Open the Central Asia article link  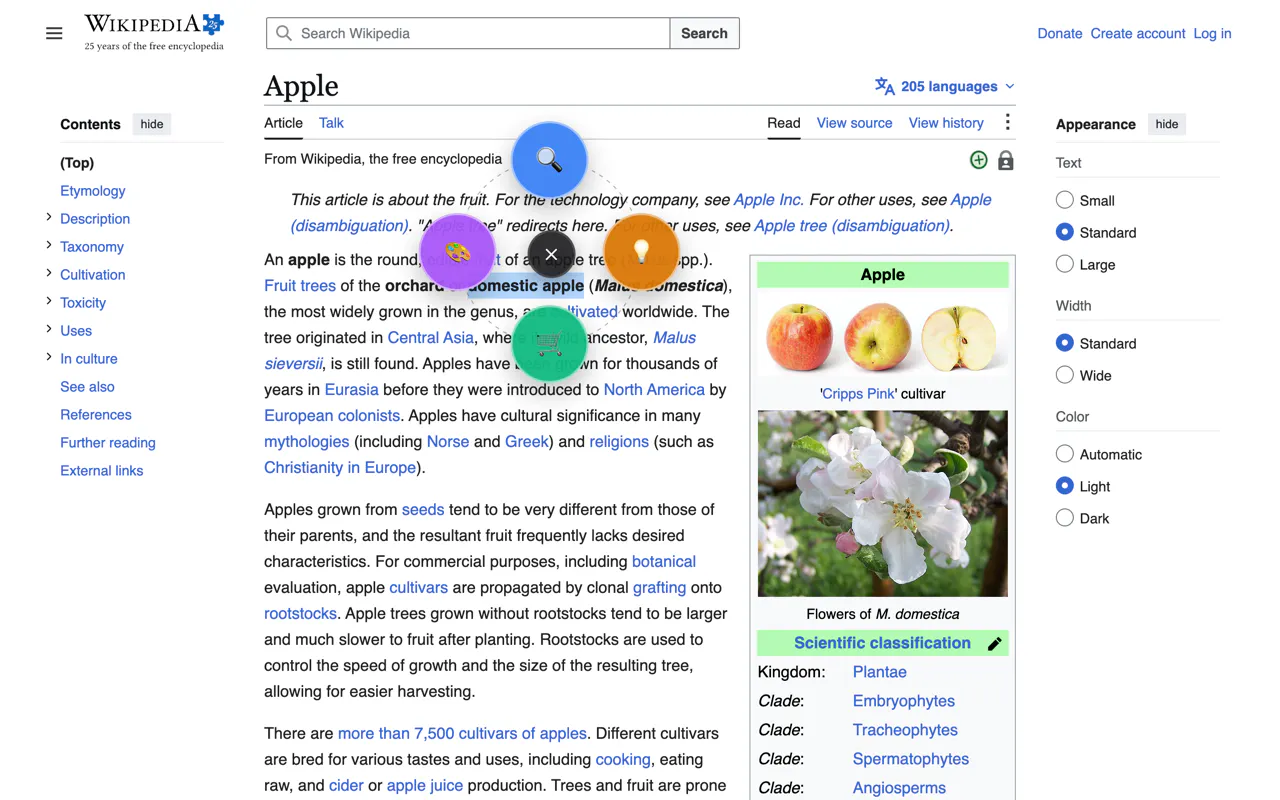[x=431, y=338]
